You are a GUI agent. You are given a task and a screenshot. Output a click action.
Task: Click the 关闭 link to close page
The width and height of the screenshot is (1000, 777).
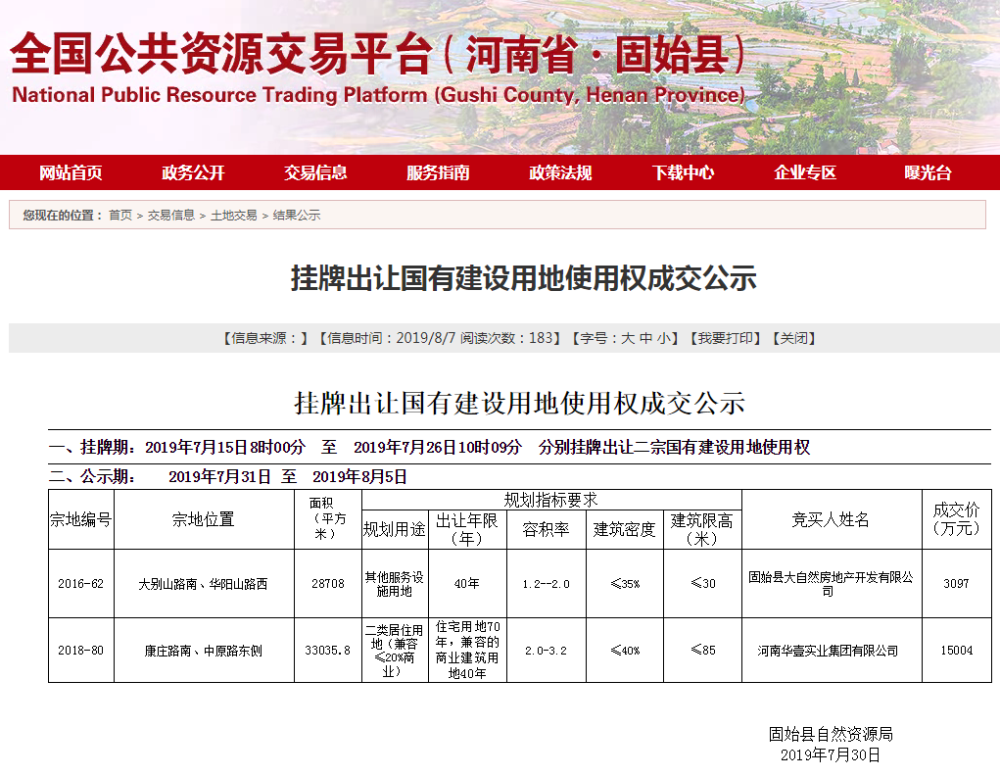click(x=794, y=338)
